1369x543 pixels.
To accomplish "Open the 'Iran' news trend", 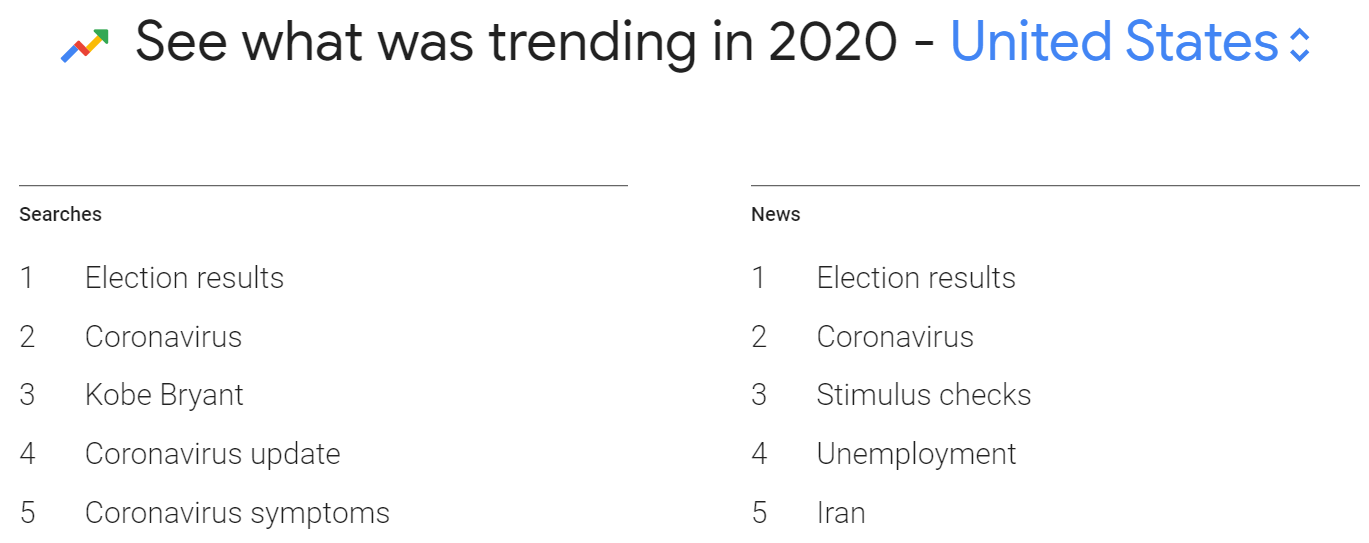I will tap(840, 513).
